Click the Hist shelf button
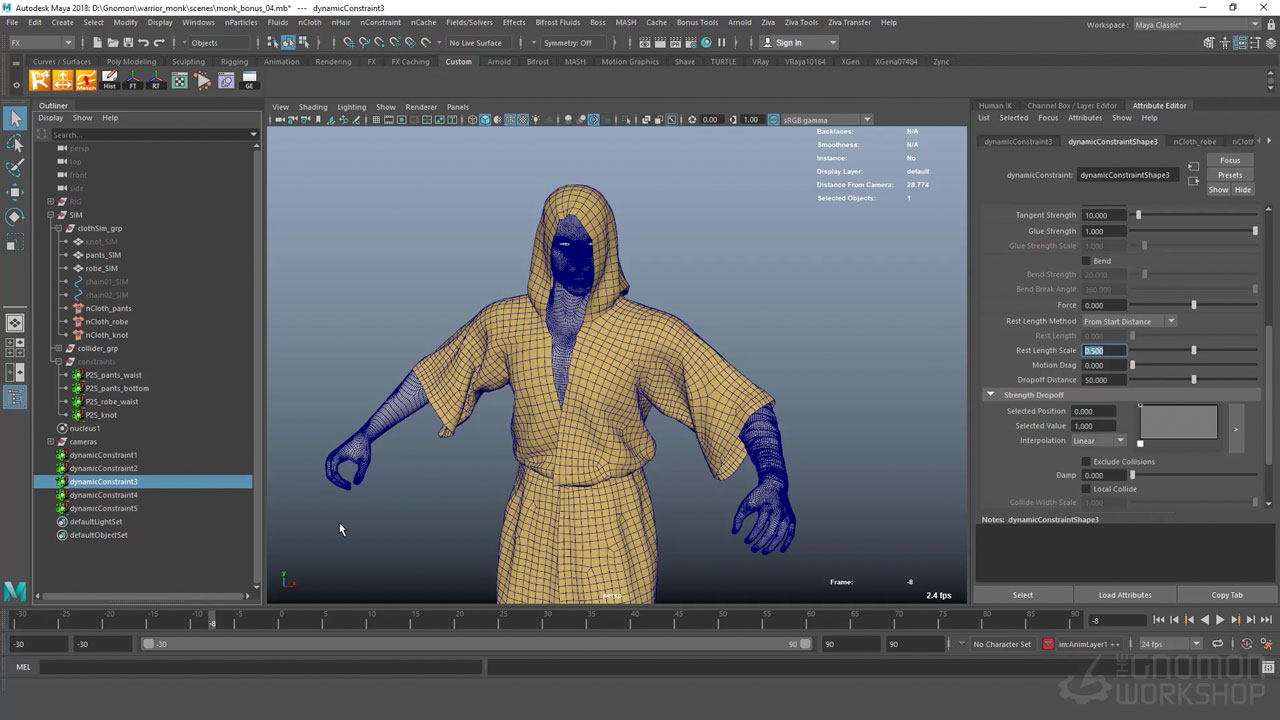The image size is (1280, 720). pos(110,80)
